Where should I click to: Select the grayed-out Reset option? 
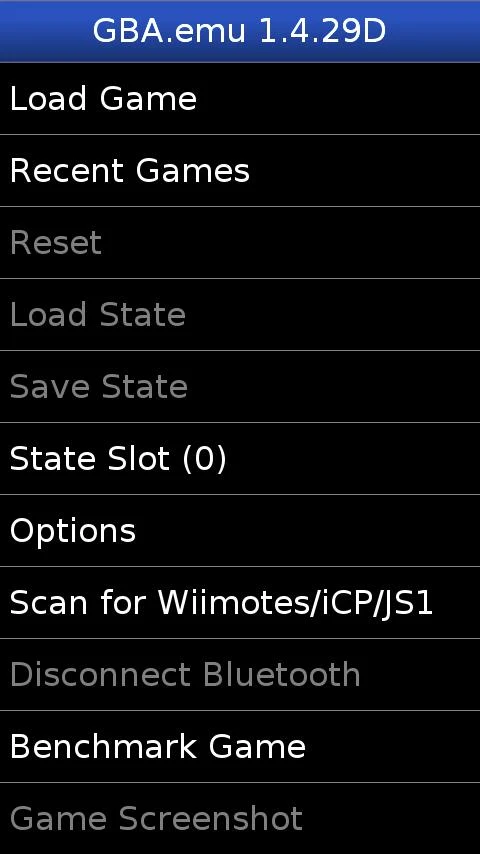[x=240, y=242]
